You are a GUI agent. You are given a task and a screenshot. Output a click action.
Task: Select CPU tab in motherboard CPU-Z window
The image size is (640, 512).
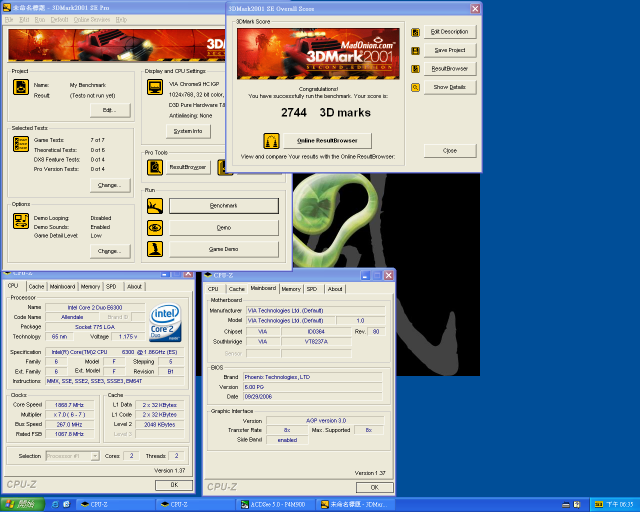(213, 289)
